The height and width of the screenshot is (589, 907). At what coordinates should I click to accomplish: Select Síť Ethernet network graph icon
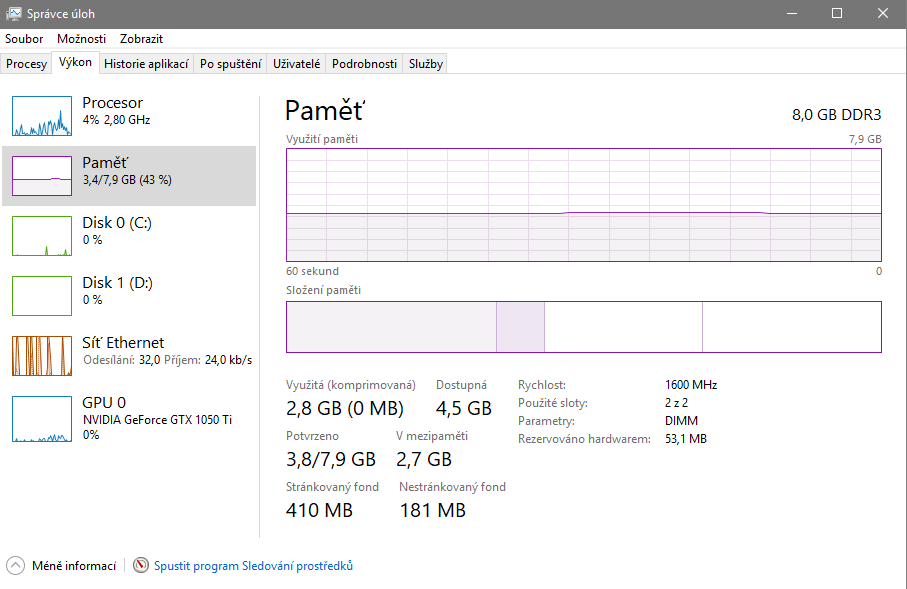[42, 356]
